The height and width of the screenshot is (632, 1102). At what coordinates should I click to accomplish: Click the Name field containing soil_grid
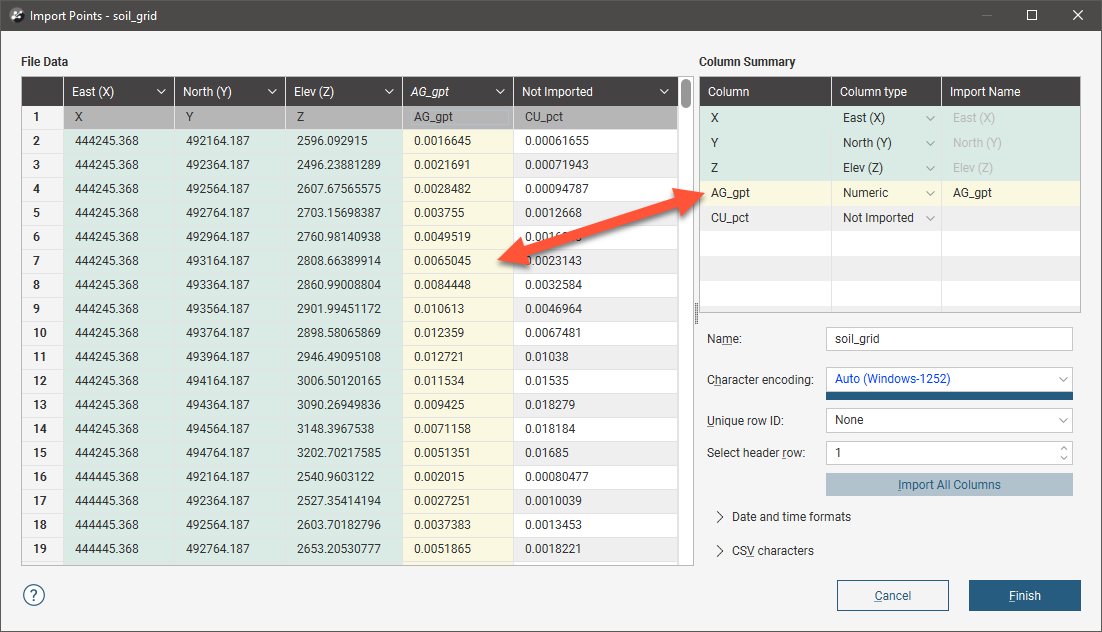tap(948, 339)
